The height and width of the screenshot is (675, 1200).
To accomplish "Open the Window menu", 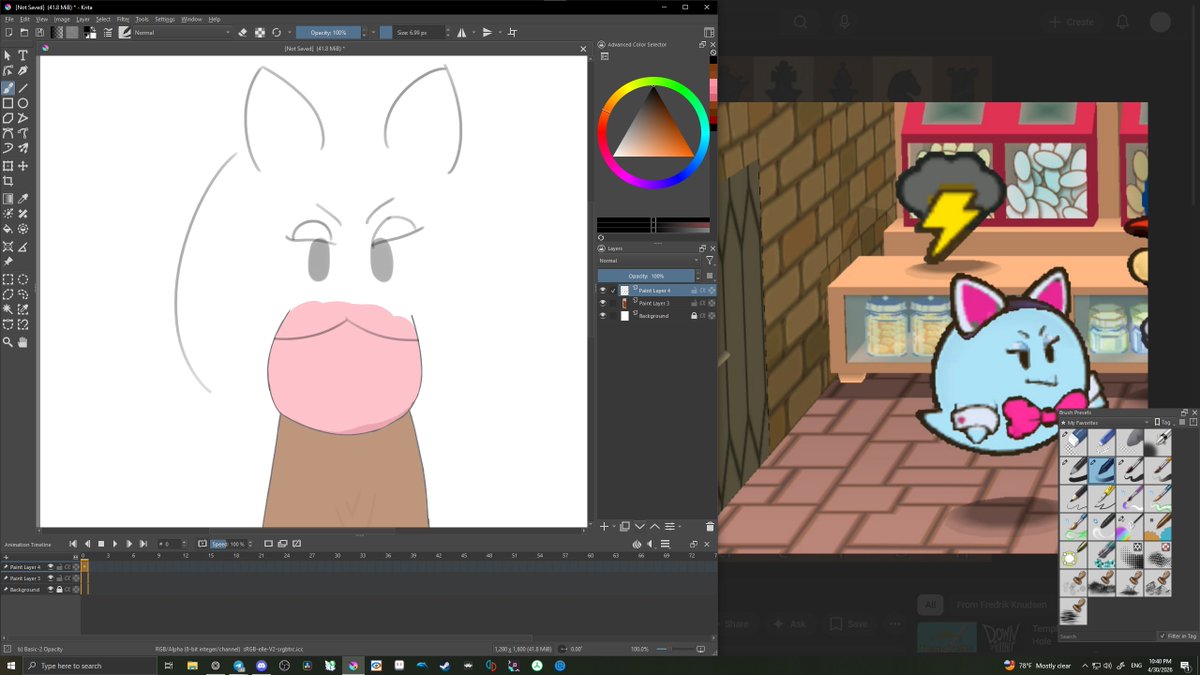I will pyautogui.click(x=191, y=19).
